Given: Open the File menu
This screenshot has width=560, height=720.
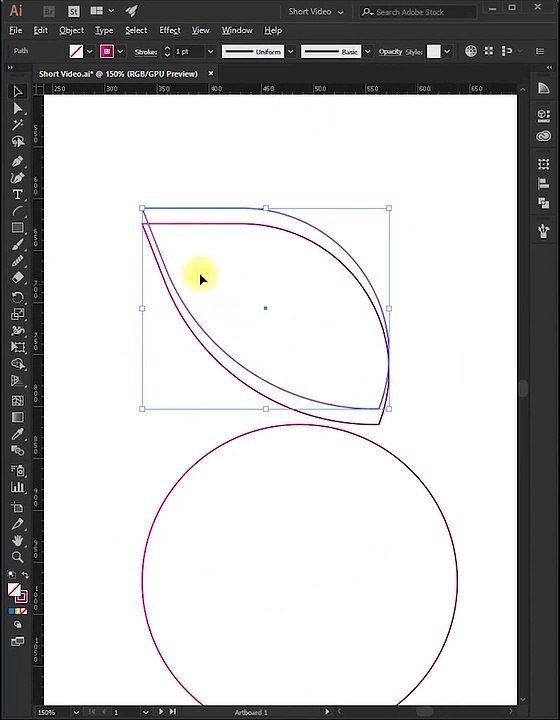Looking at the screenshot, I should point(16,30).
